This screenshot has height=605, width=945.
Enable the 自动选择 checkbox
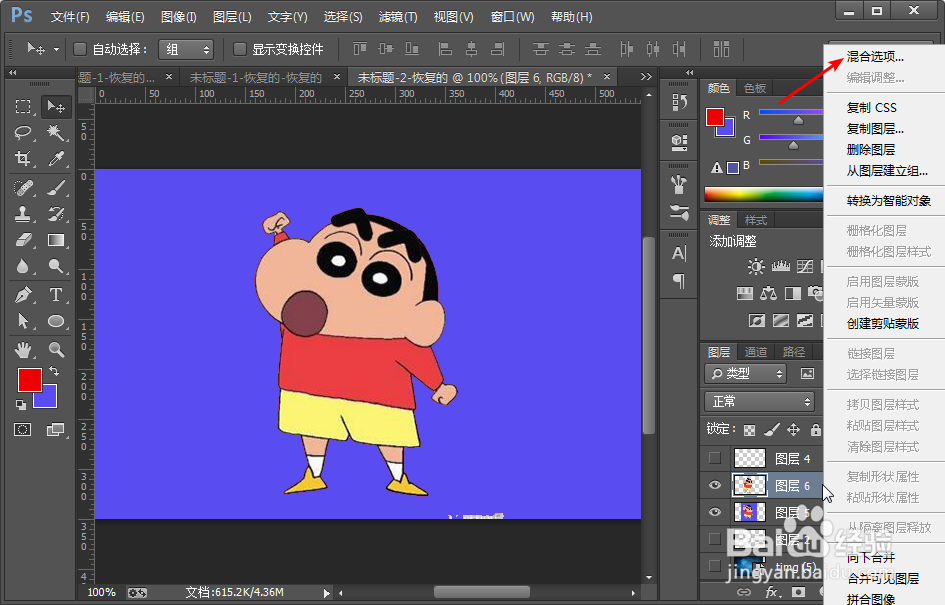[x=80, y=49]
